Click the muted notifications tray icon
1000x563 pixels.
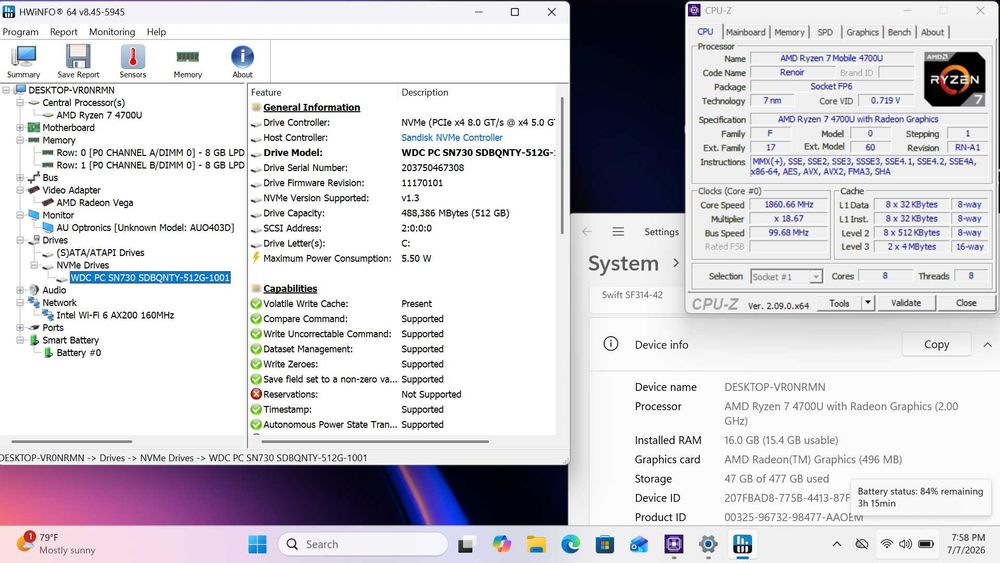[x=862, y=544]
